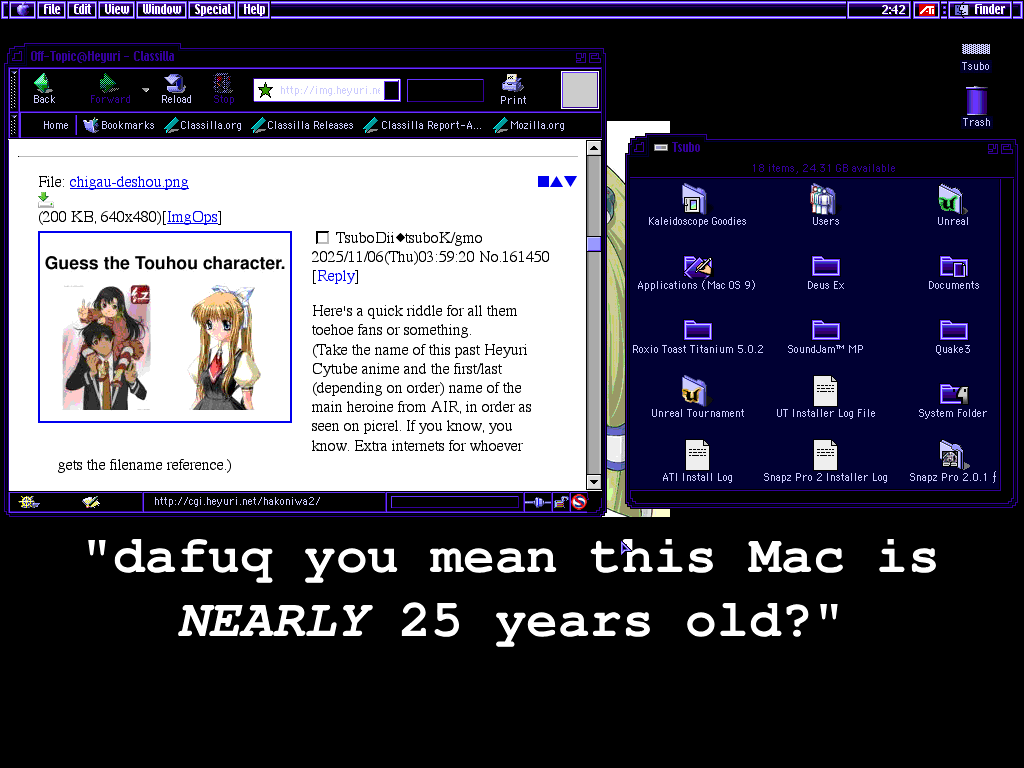Viewport: 1024px width, 768px height.
Task: Tick the checkbox beside TsuboDii post
Action: (x=322, y=238)
